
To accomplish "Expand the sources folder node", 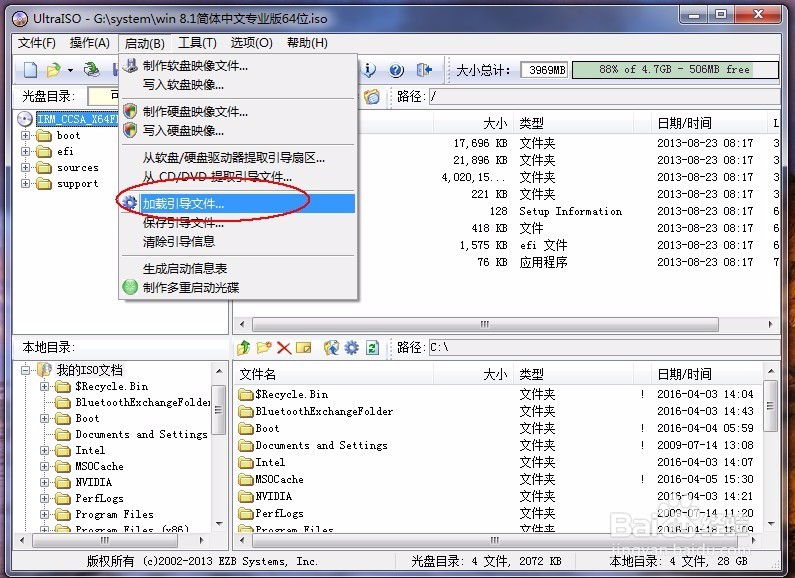I will [25, 167].
